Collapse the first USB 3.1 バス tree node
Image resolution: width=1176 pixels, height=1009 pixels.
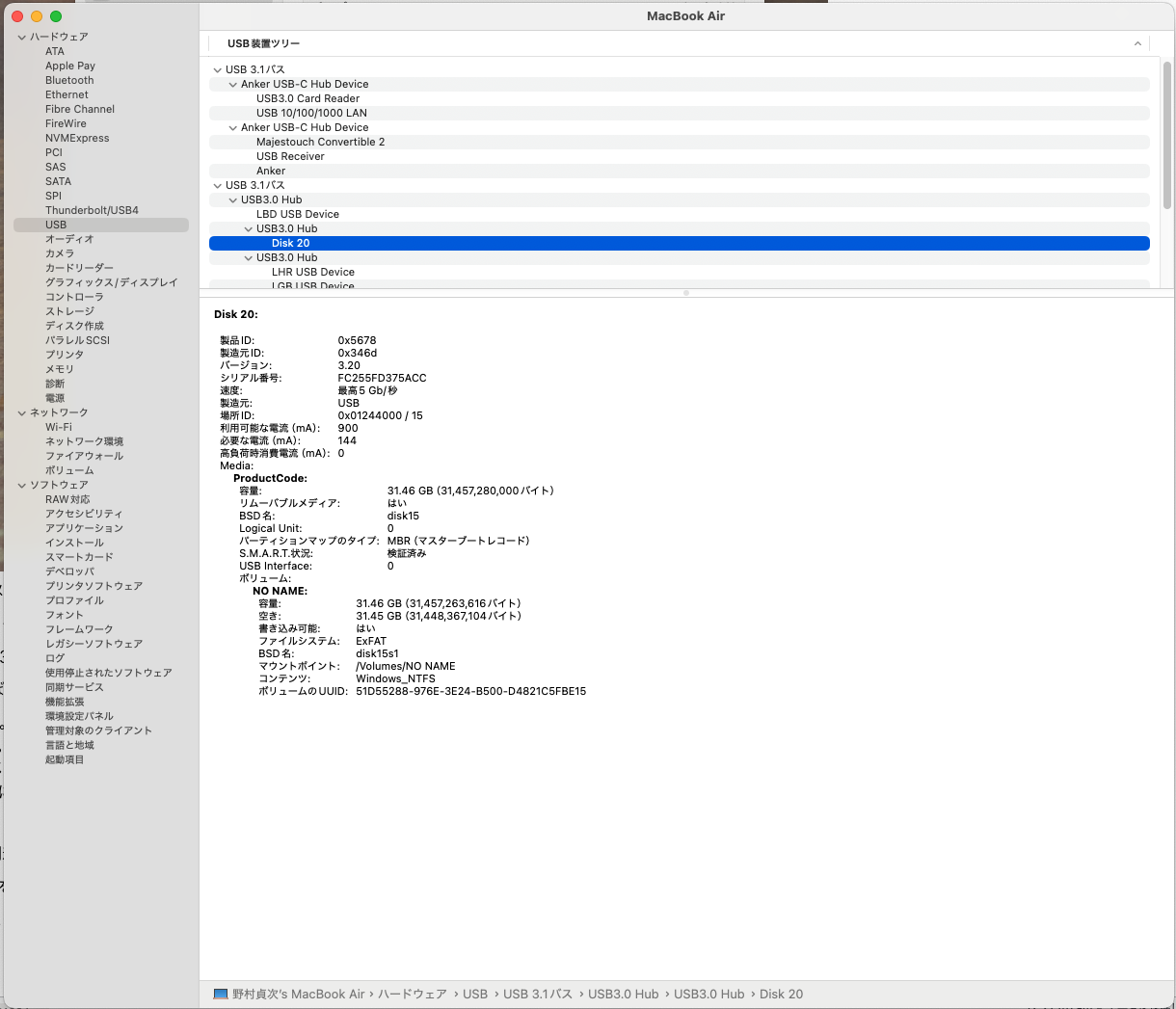[x=217, y=69]
